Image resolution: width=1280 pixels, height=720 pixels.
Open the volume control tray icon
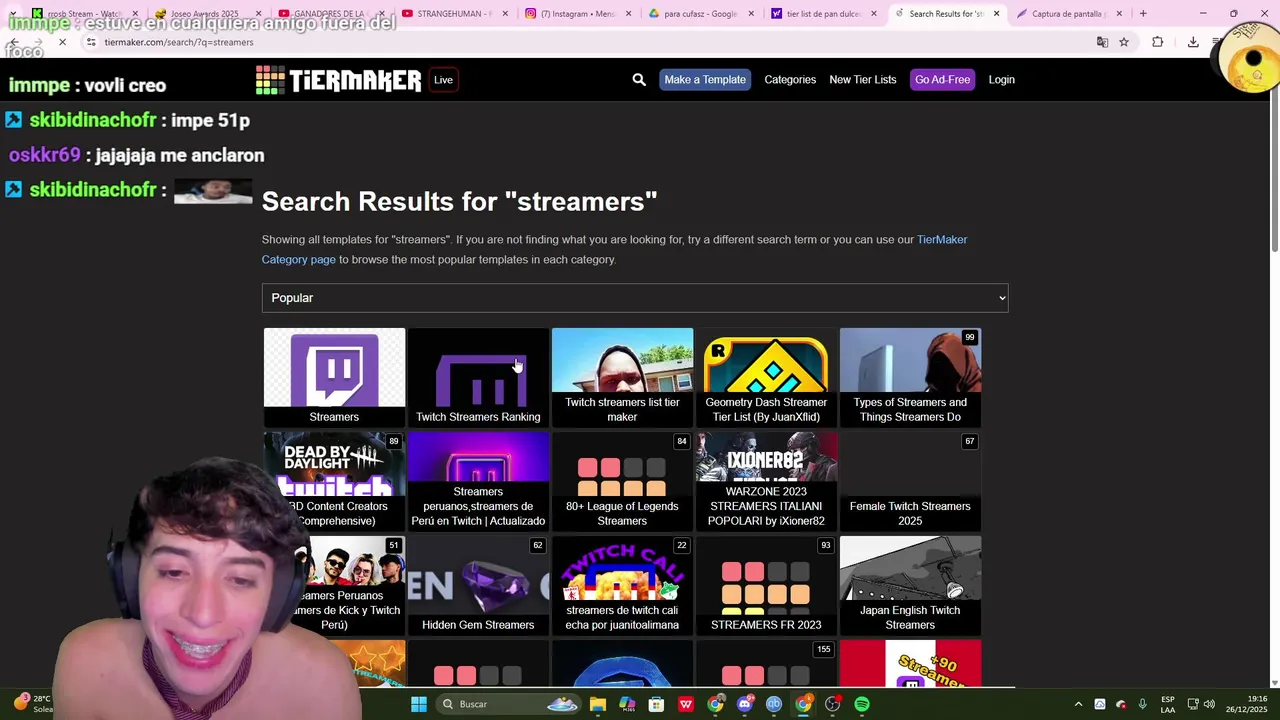point(1209,704)
